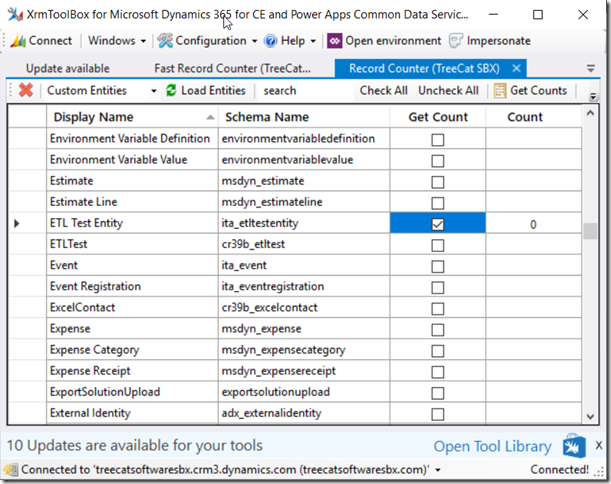Image resolution: width=611 pixels, height=484 pixels.
Task: Check Get Count for Expense Category
Action: point(438,351)
